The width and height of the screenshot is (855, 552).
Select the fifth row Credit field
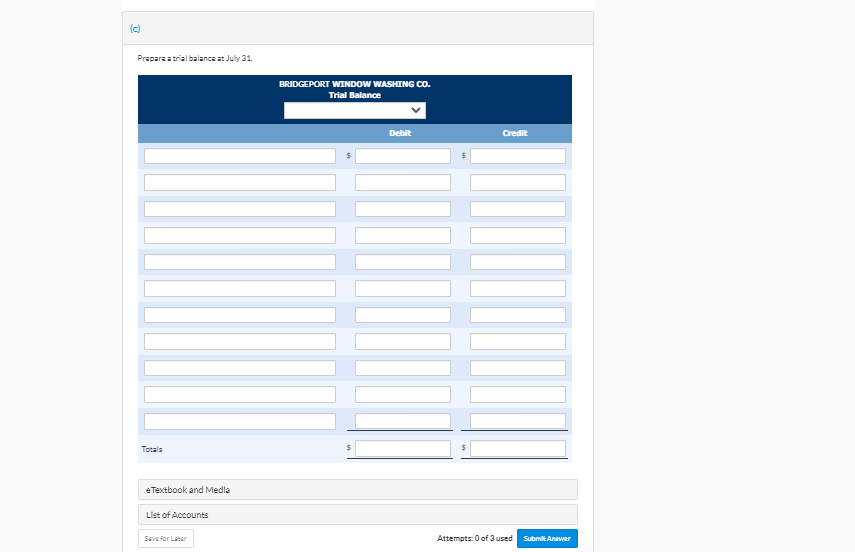pos(518,262)
